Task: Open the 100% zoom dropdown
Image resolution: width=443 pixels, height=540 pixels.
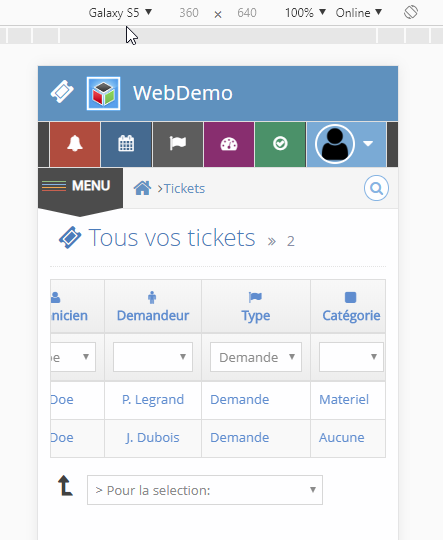Action: tap(305, 13)
